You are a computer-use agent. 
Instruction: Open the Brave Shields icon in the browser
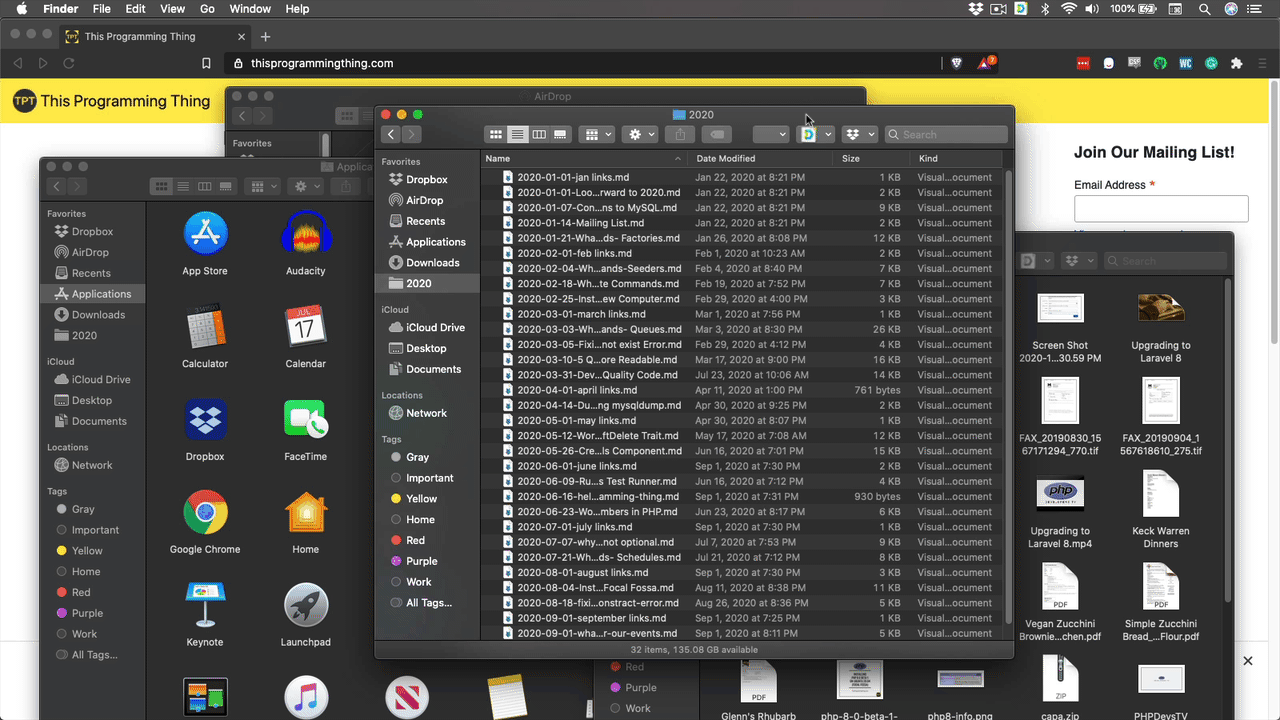pos(956,62)
